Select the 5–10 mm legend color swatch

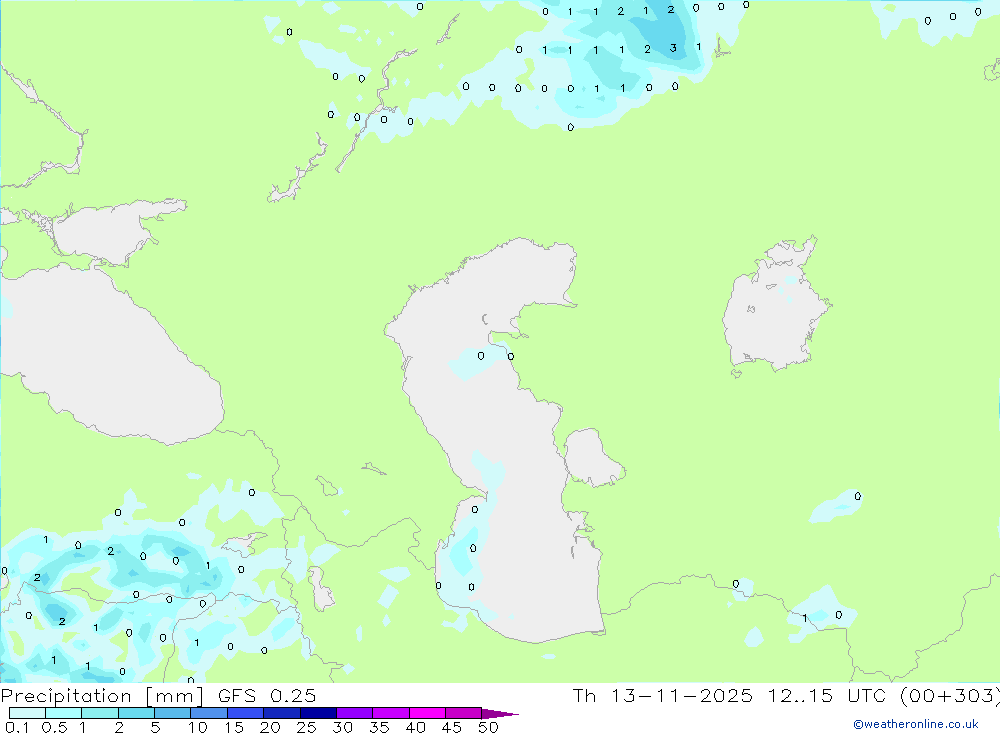point(173,713)
